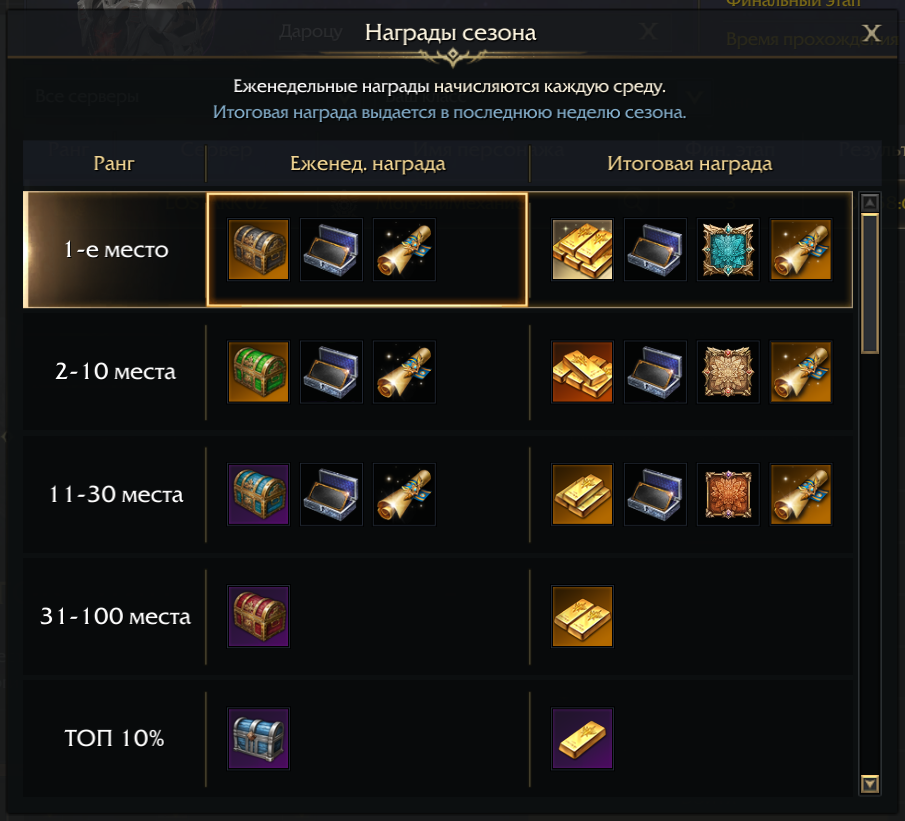The width and height of the screenshot is (905, 821).
Task: Select the purple chest weekly reward for places 11-30
Action: pyautogui.click(x=258, y=494)
